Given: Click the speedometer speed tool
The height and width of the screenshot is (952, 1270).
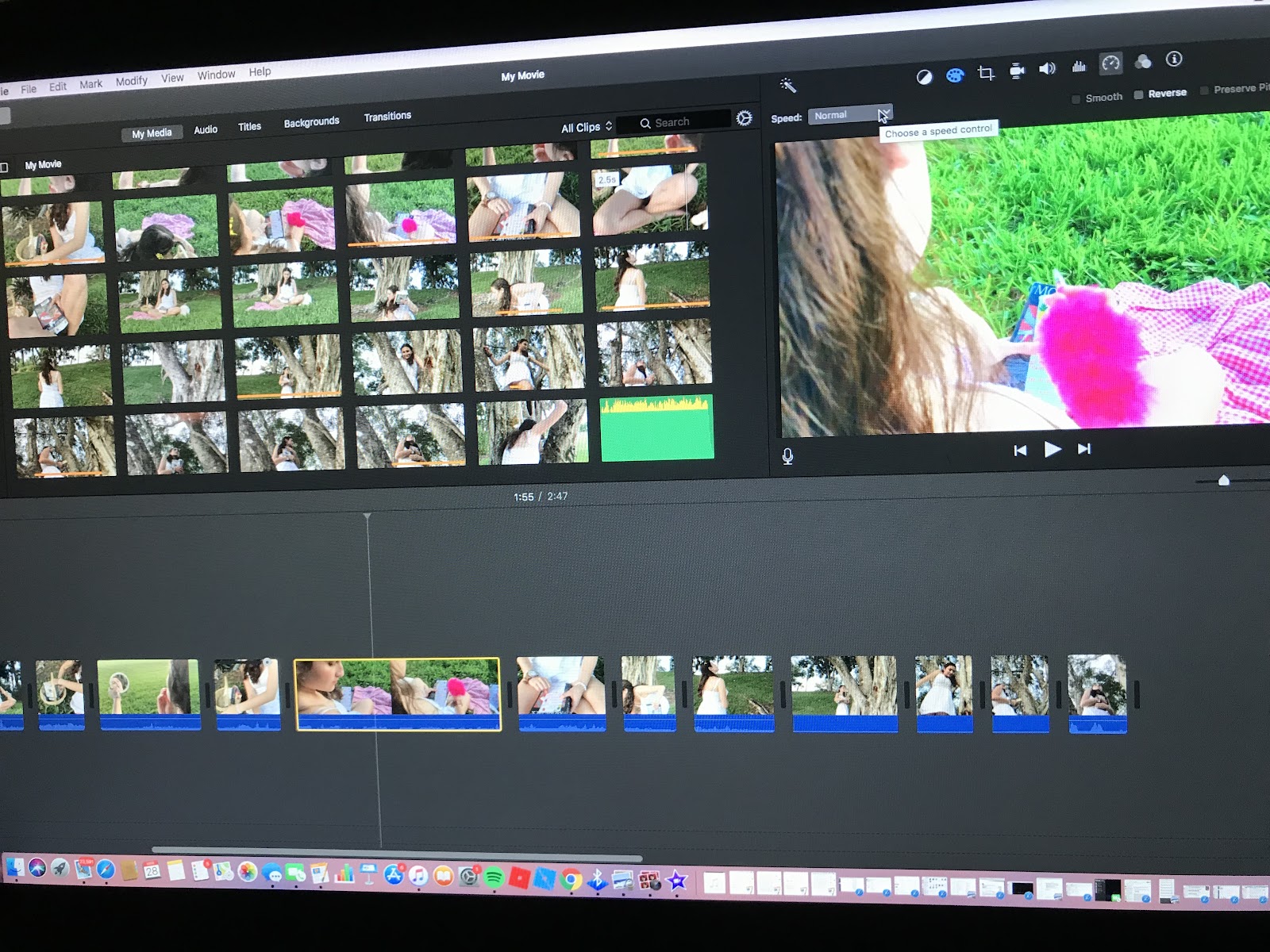Looking at the screenshot, I should 1110,63.
